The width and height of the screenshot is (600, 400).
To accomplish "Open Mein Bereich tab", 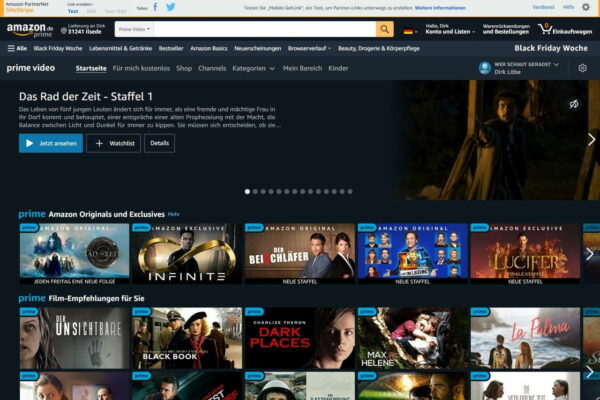I will pos(302,68).
